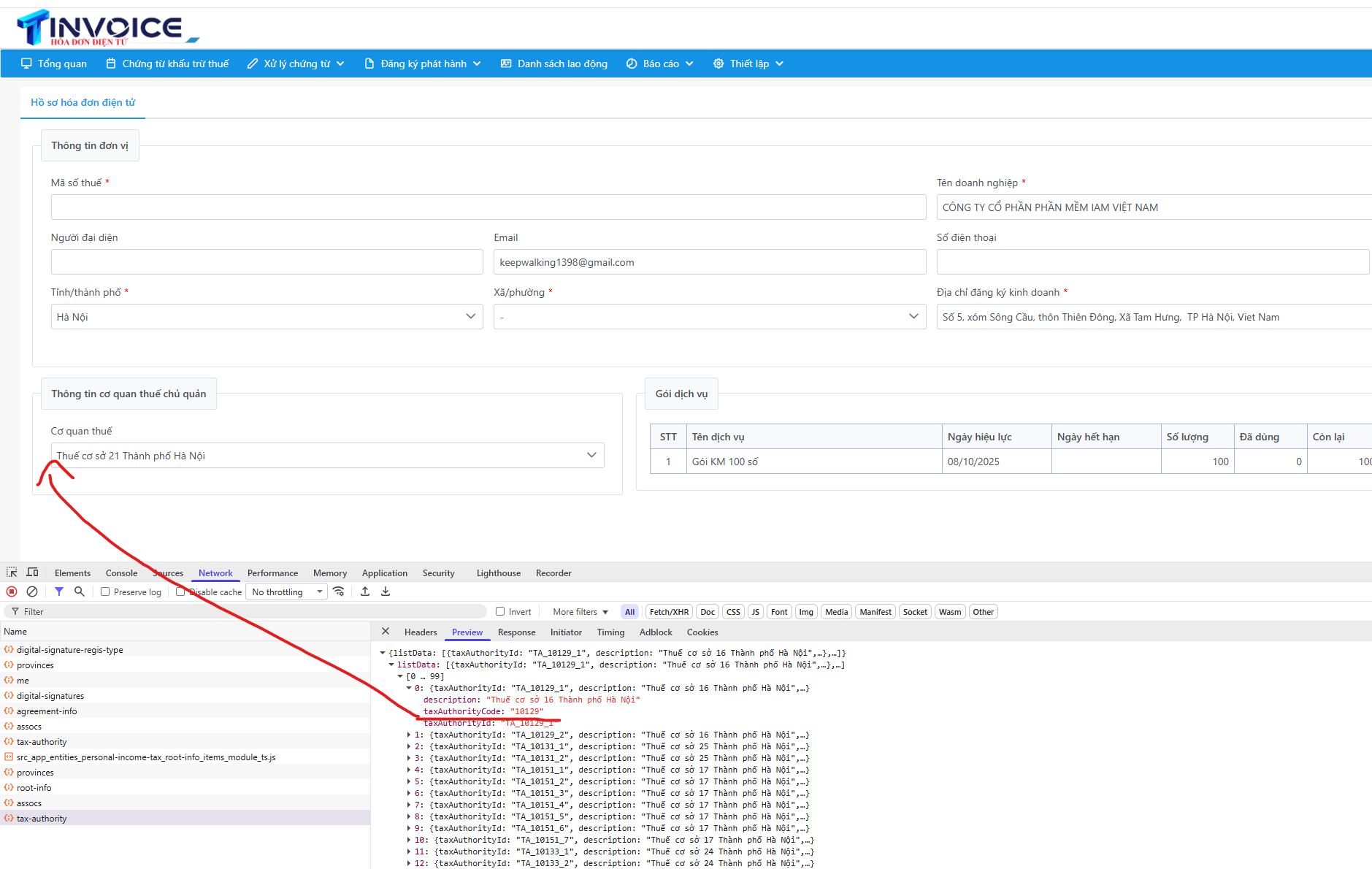Select the digital-signatures network request
1372x869 pixels.
coord(185,696)
